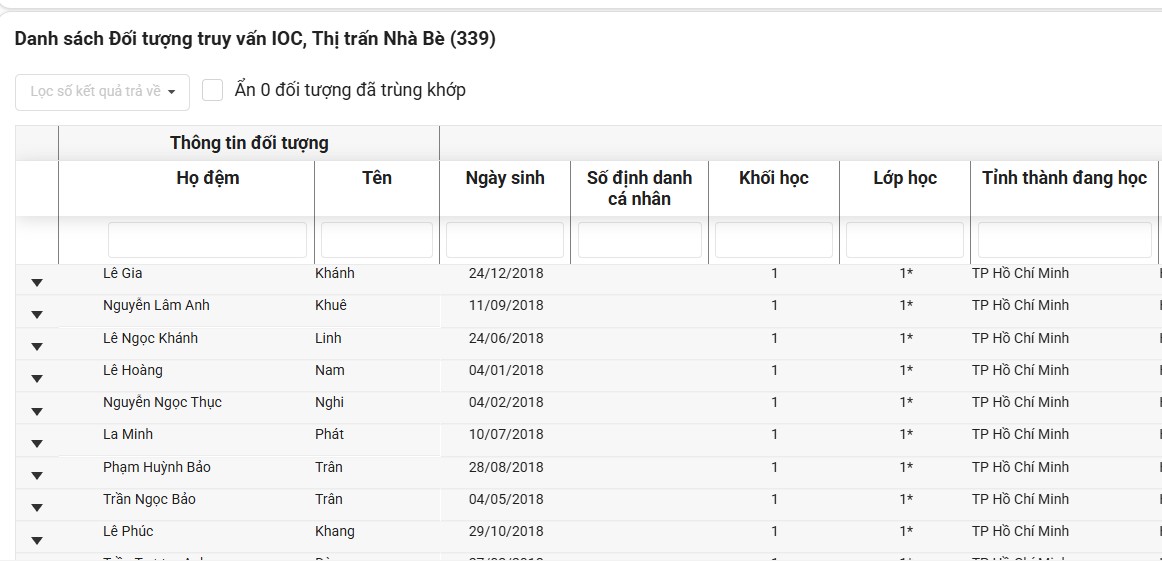
Task: Expand the row for Lê Hoàng Nam
Action: [37, 379]
